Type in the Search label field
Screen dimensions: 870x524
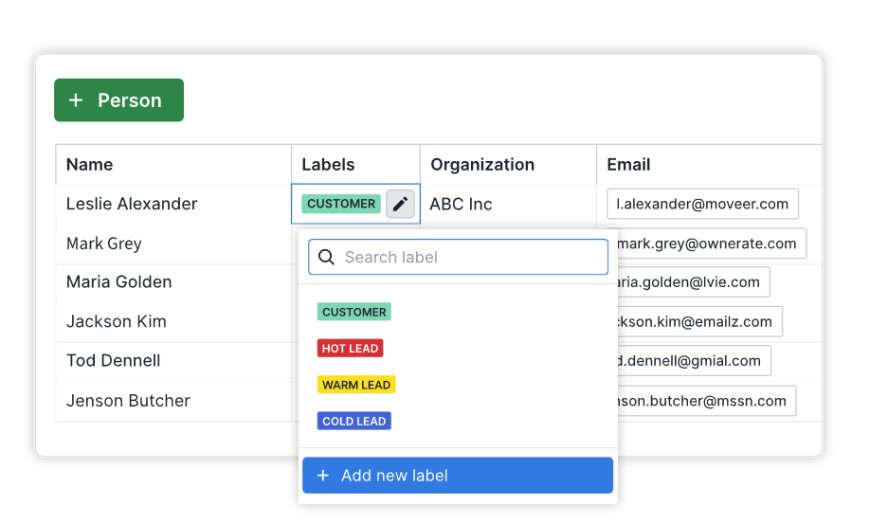tap(470, 257)
